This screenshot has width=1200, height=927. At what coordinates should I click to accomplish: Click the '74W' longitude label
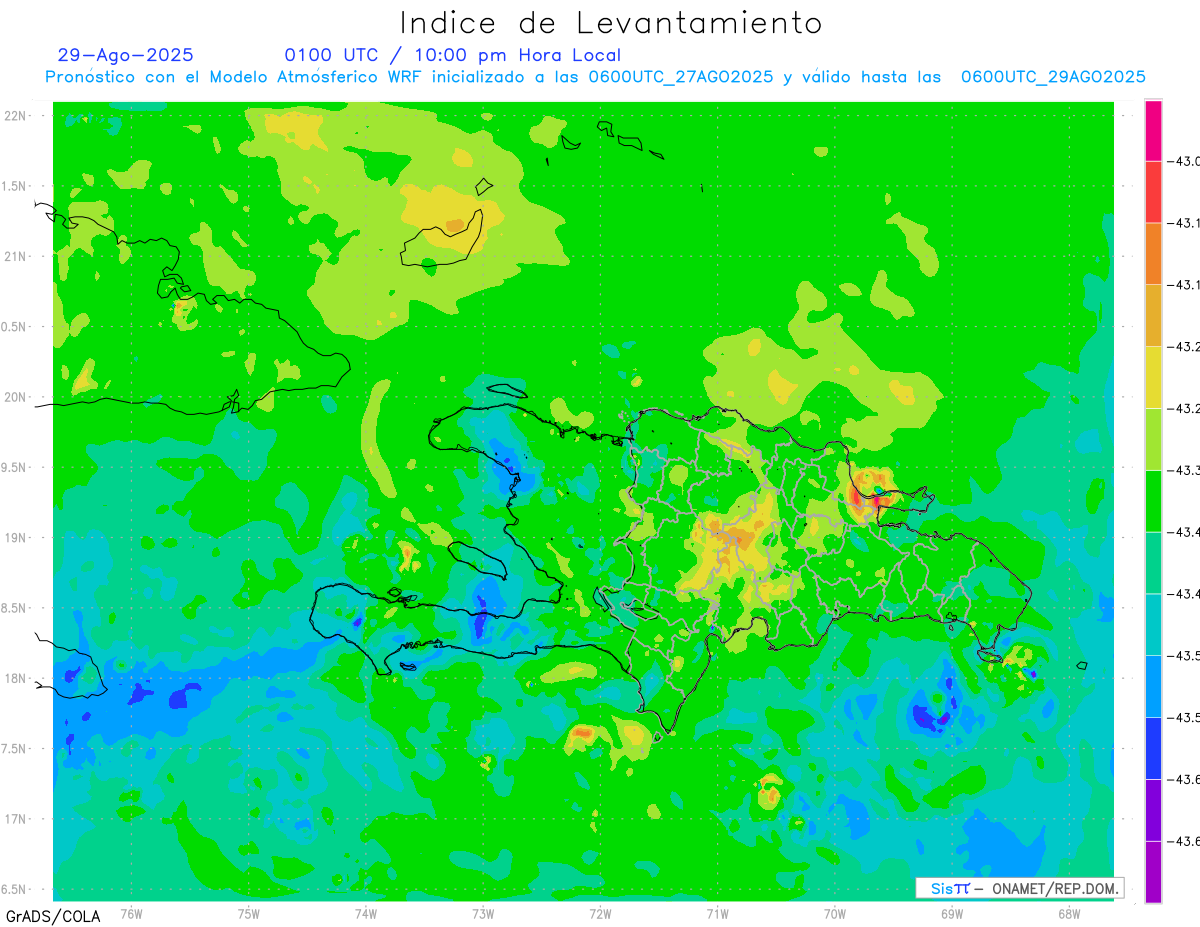[x=366, y=913]
